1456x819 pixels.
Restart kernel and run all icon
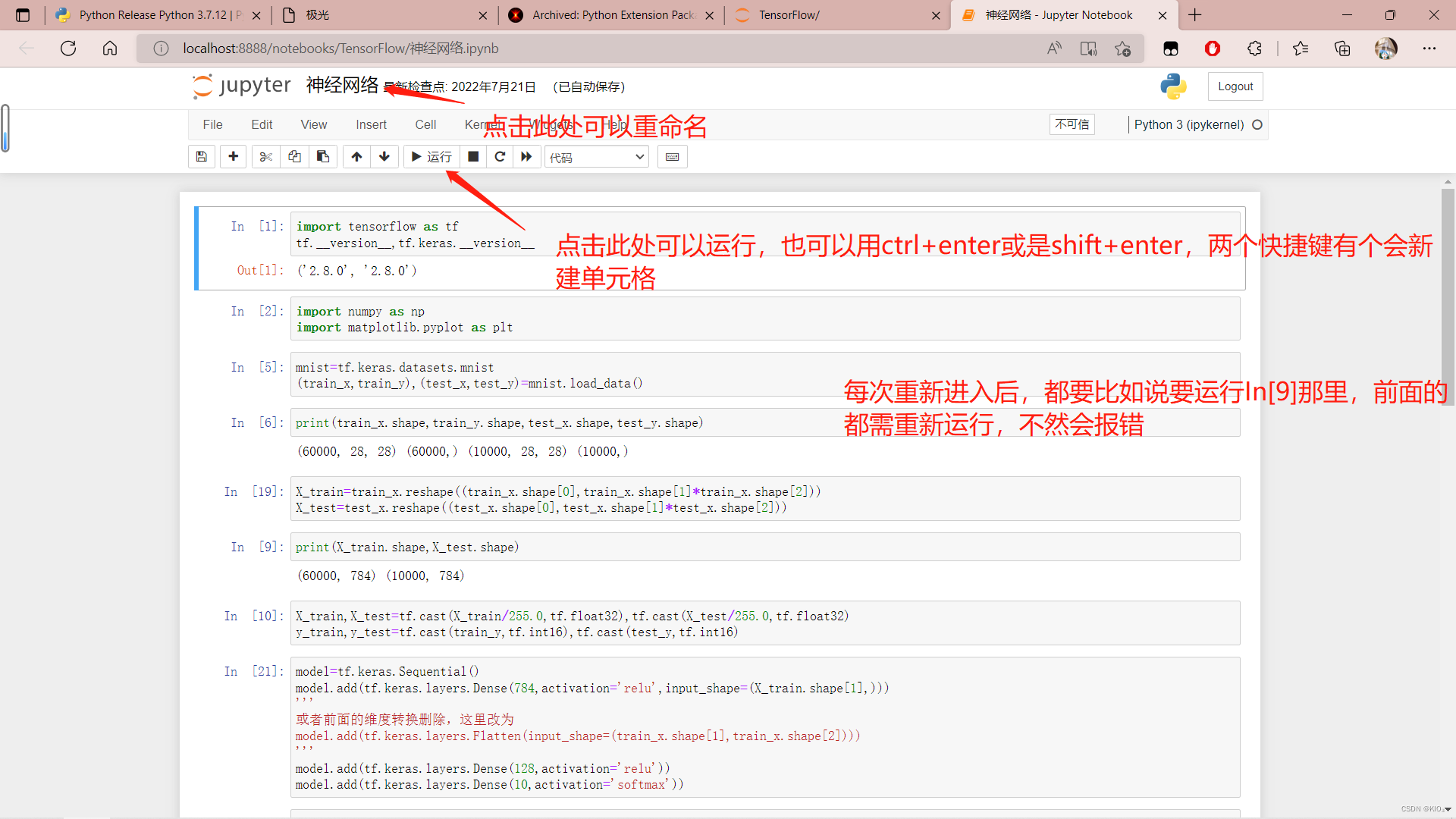coord(526,157)
